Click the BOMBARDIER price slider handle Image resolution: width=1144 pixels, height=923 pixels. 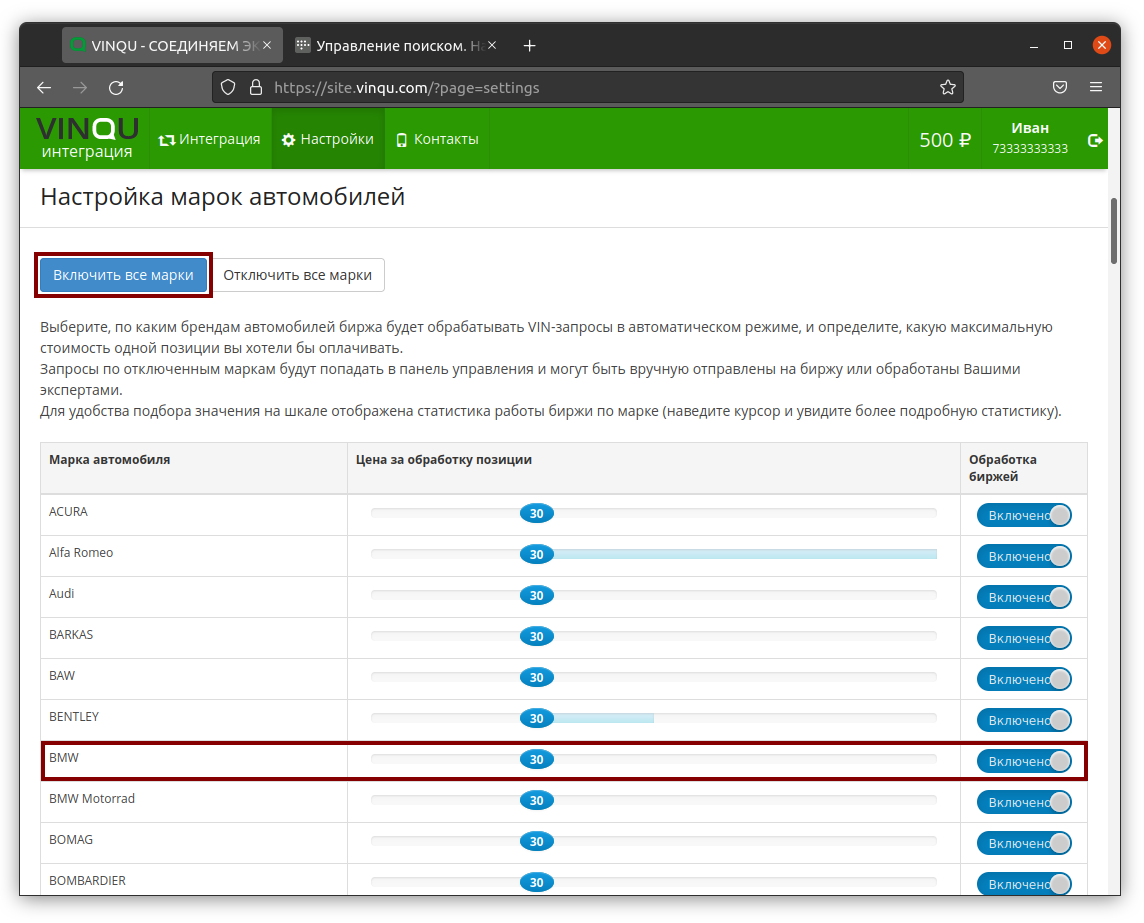(x=537, y=882)
